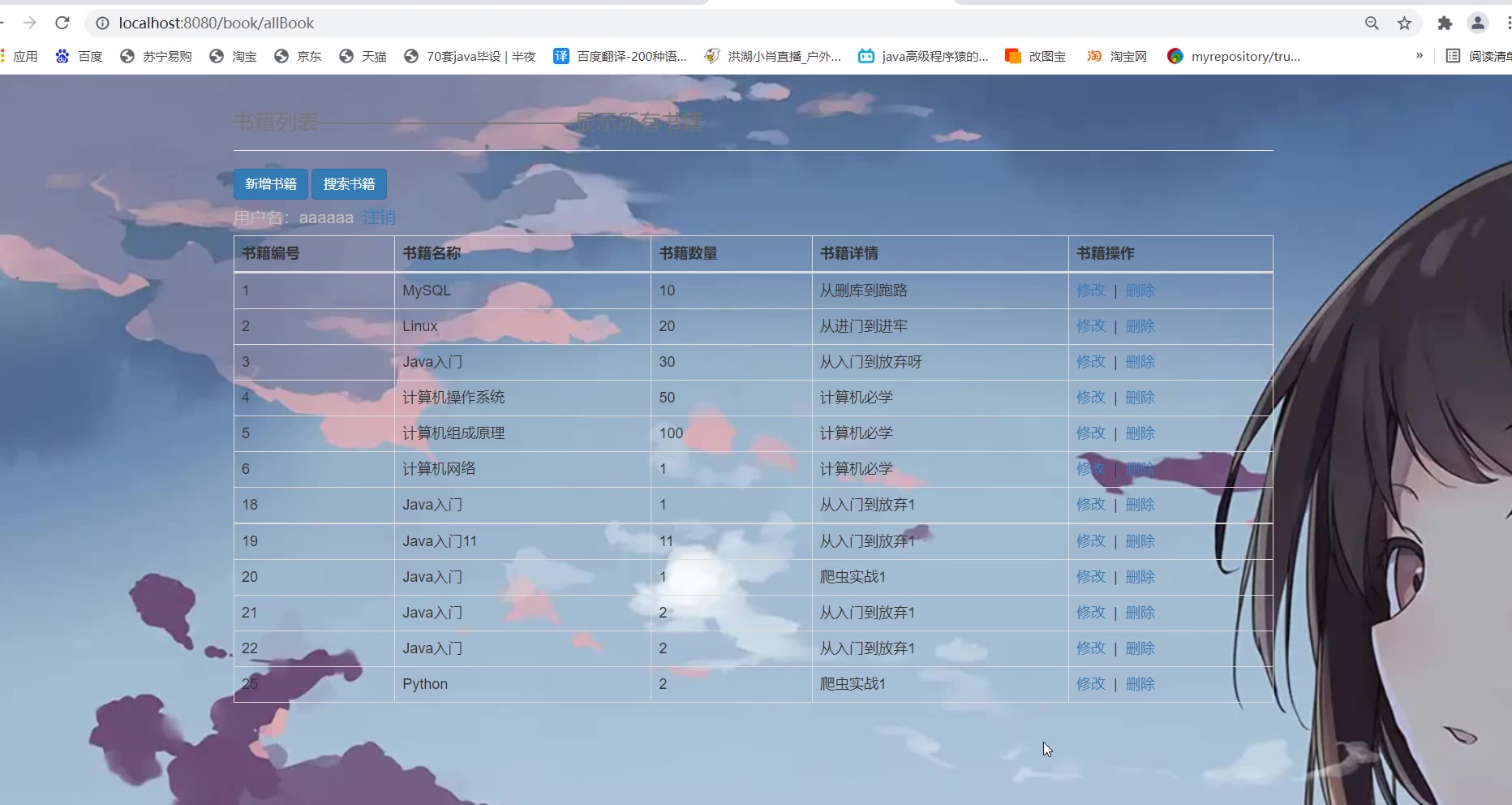Click 删除 for 计算机组成原理
Image resolution: width=1512 pixels, height=805 pixels.
click(x=1140, y=433)
